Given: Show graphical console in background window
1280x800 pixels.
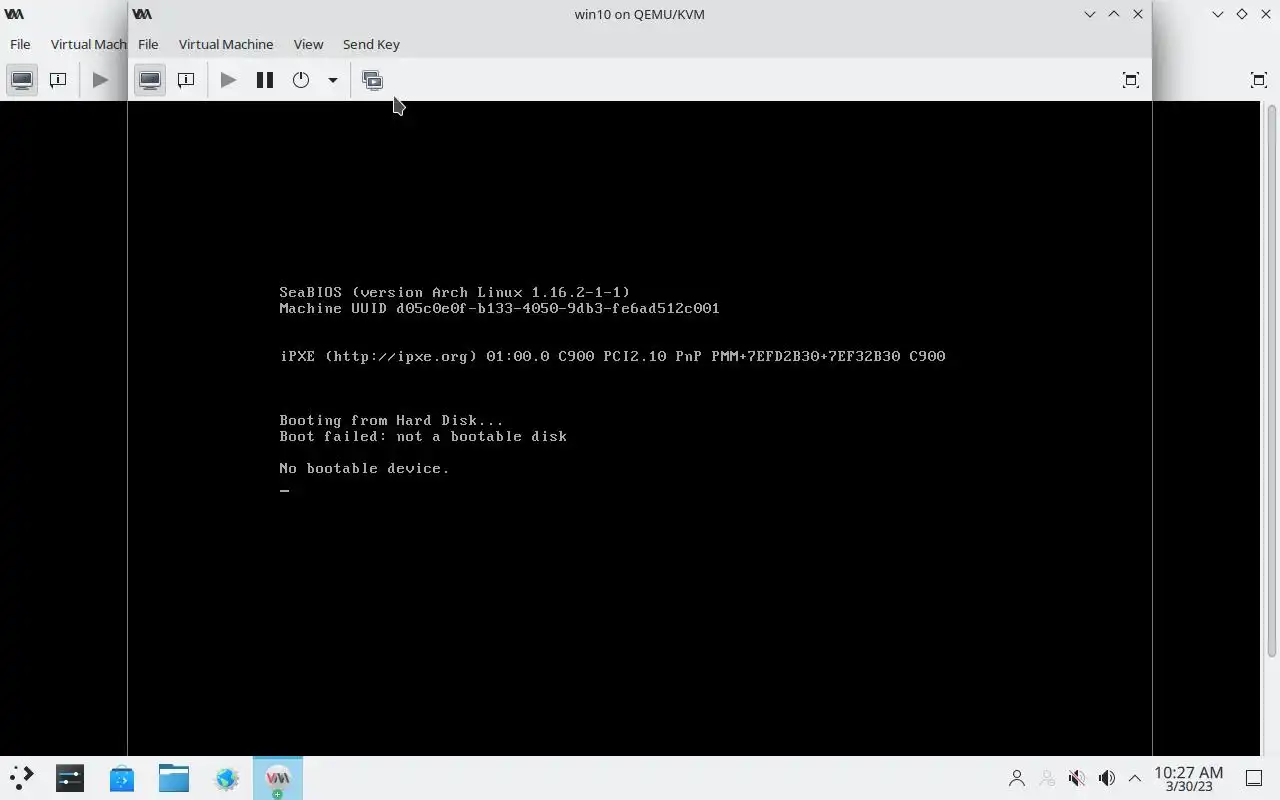Looking at the screenshot, I should tap(22, 80).
